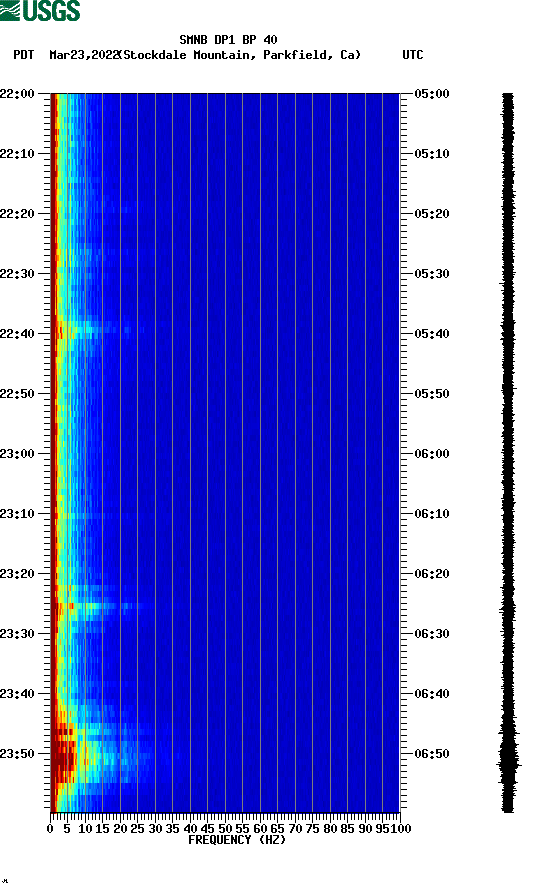Click the 22:50 PDT time label

coord(17,394)
